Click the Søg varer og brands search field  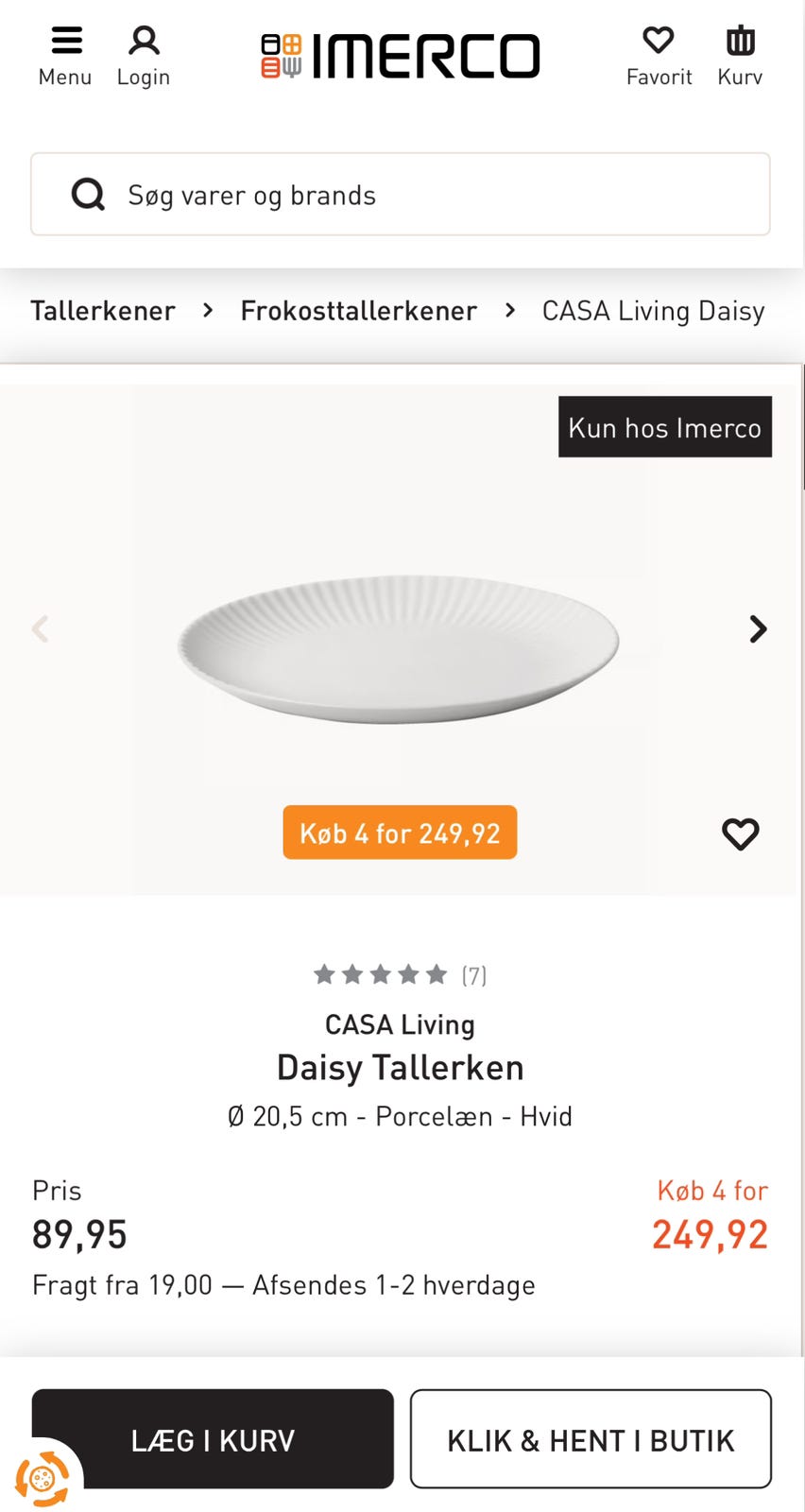coord(401,194)
